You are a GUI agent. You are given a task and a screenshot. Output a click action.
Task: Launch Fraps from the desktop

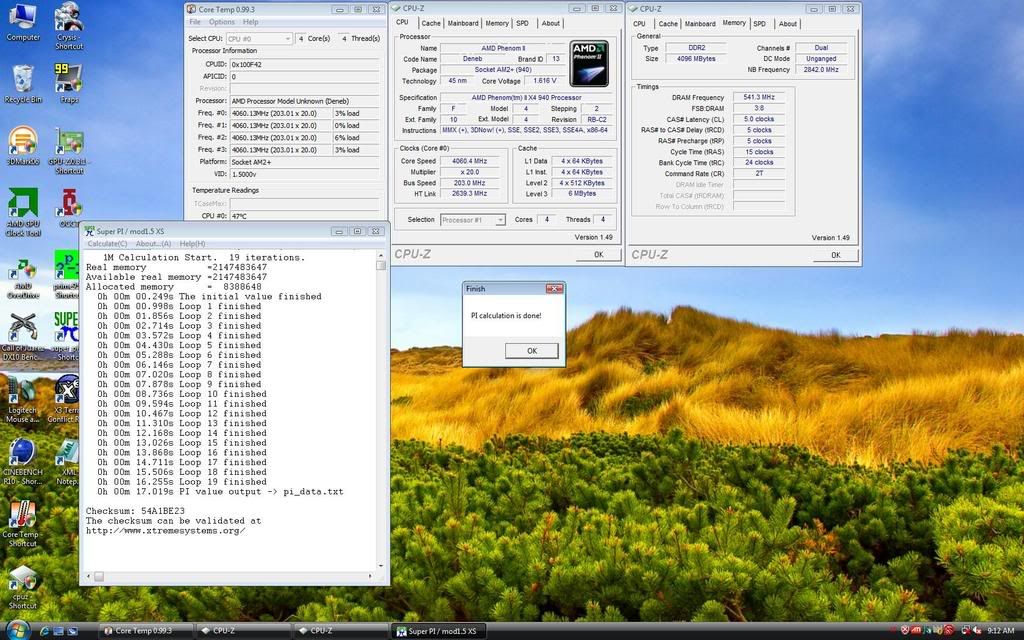[x=69, y=83]
